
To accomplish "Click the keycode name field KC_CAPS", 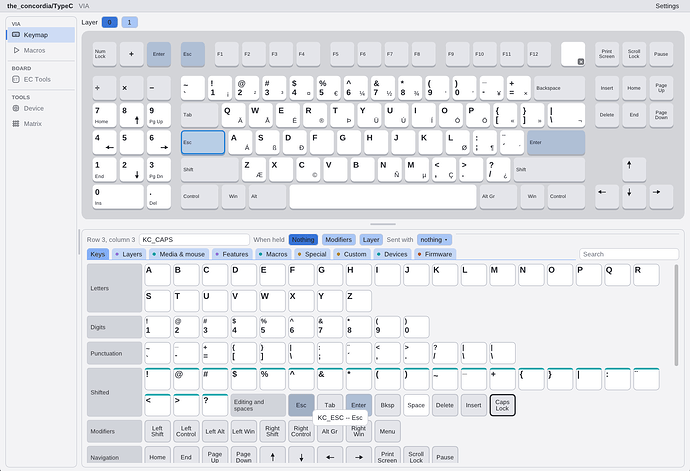I will (194, 239).
